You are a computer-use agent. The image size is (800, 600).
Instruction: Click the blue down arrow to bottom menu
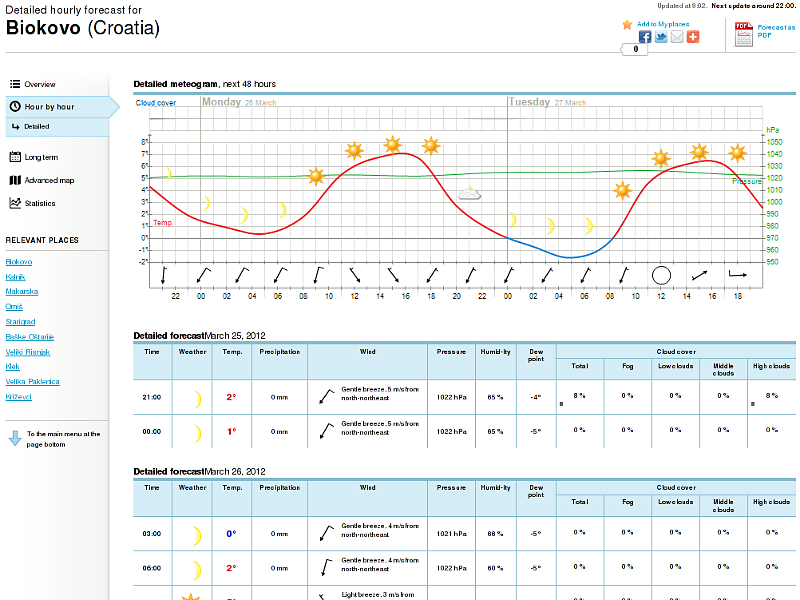point(15,438)
